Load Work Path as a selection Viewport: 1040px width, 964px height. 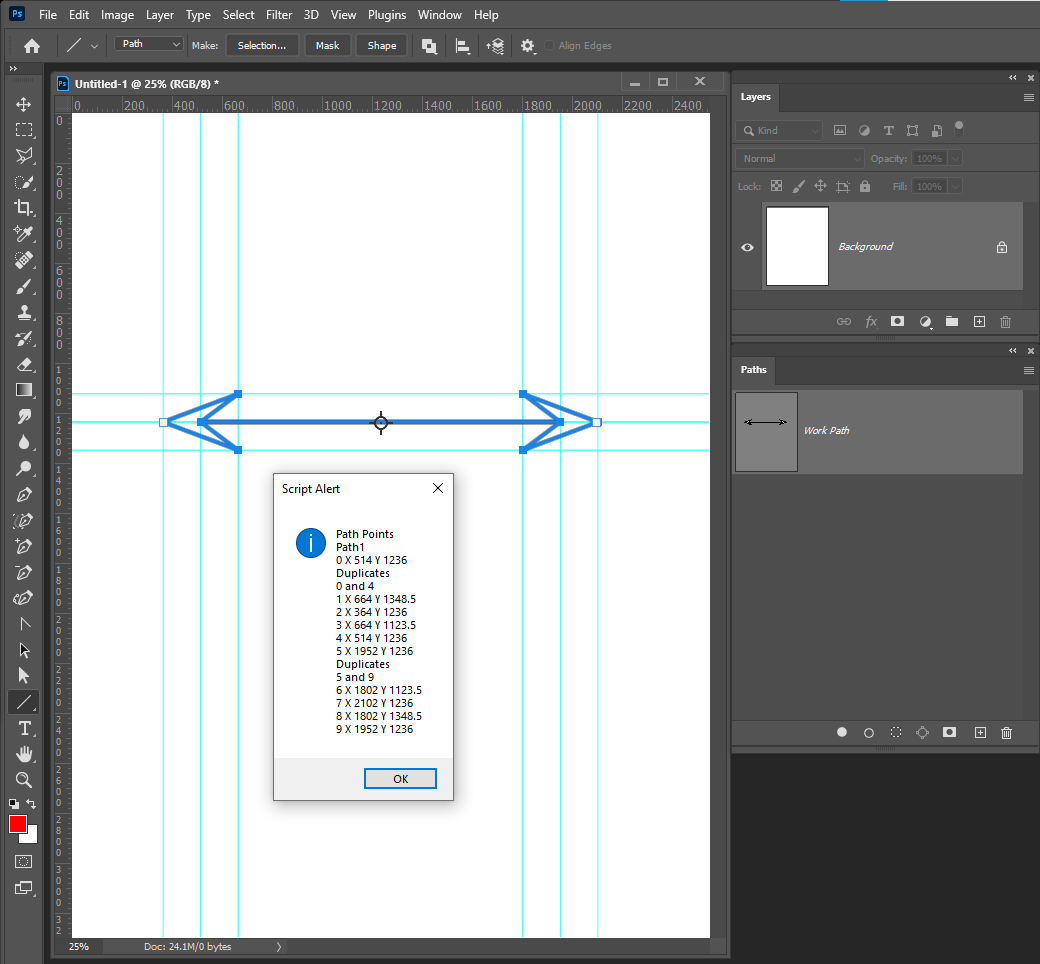coord(896,732)
